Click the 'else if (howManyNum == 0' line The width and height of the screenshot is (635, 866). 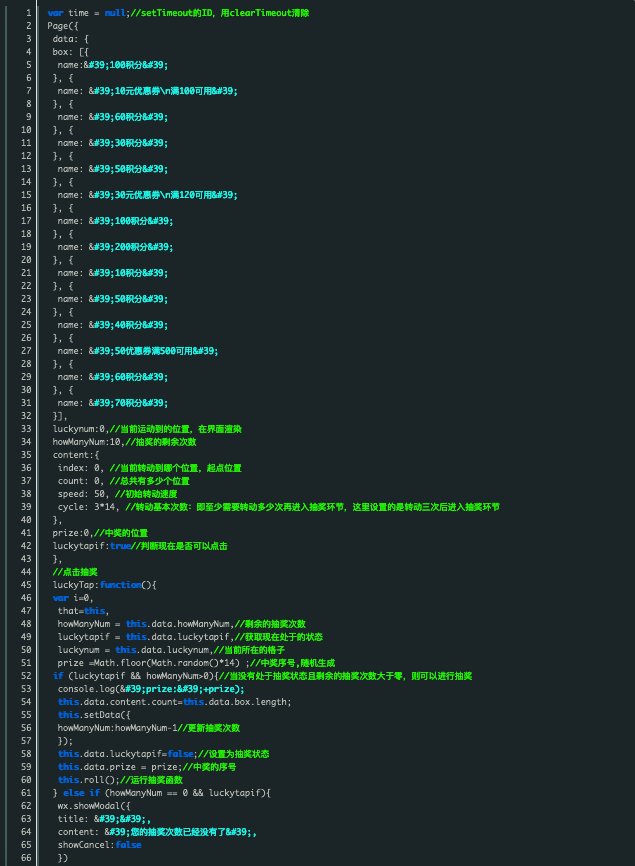[162, 793]
